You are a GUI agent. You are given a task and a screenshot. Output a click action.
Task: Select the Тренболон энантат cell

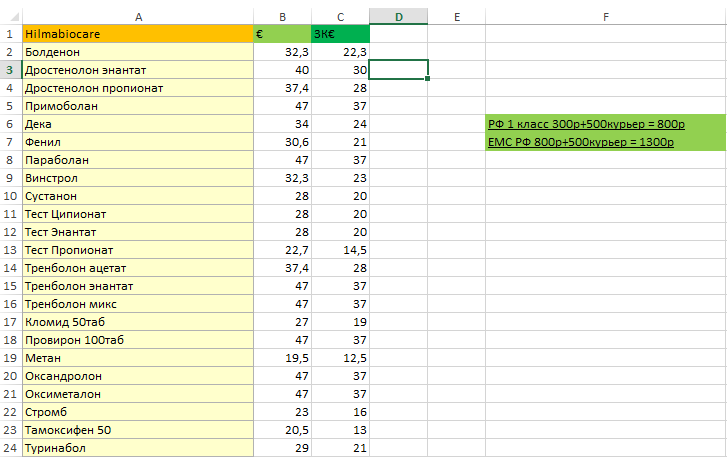tap(138, 286)
